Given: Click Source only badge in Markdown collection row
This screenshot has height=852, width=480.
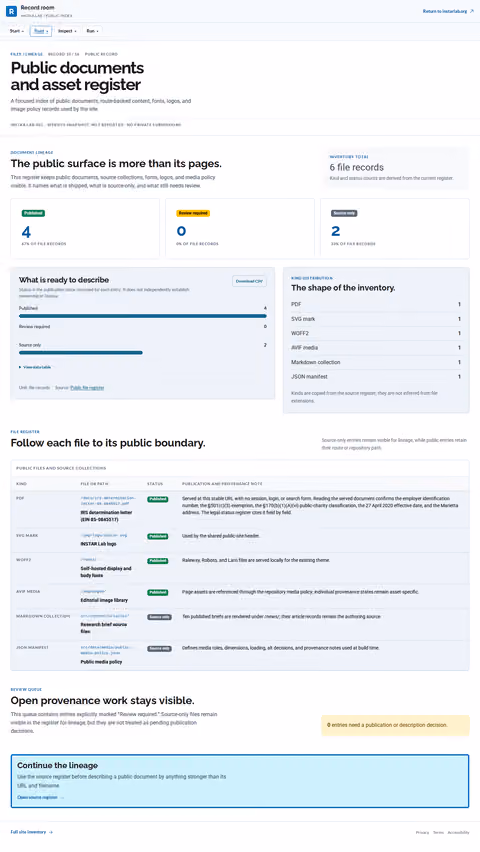Looking at the screenshot, I should pyautogui.click(x=159, y=617).
